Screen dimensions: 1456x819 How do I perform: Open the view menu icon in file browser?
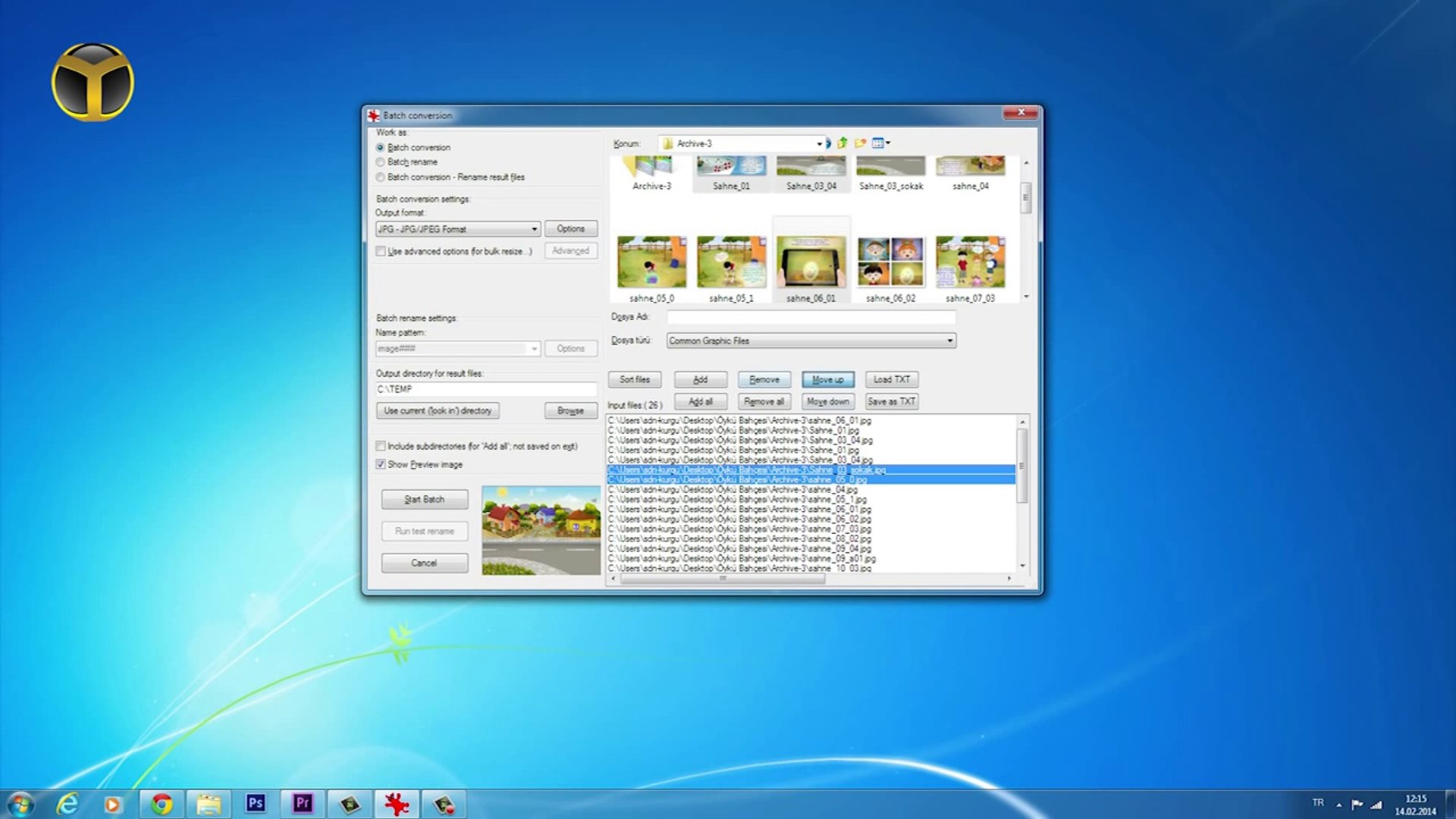click(x=880, y=143)
